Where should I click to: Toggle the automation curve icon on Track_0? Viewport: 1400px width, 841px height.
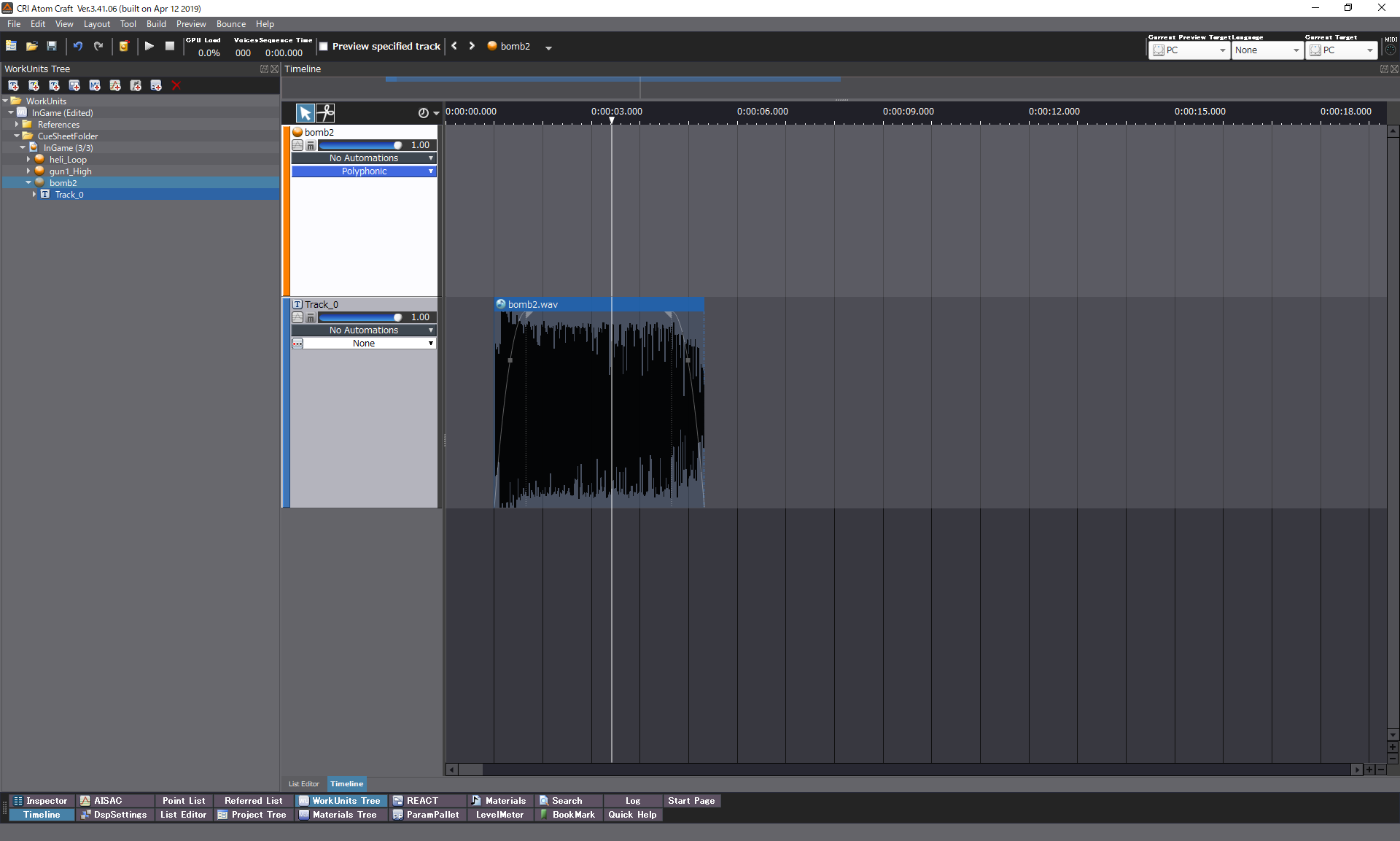coord(297,317)
